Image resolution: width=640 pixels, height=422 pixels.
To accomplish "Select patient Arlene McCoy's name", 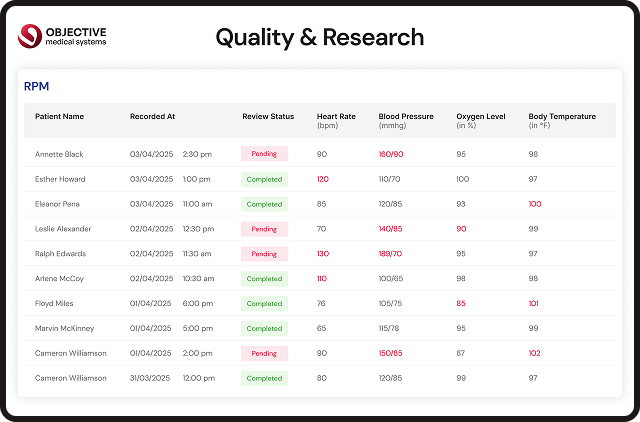I will pyautogui.click(x=60, y=279).
